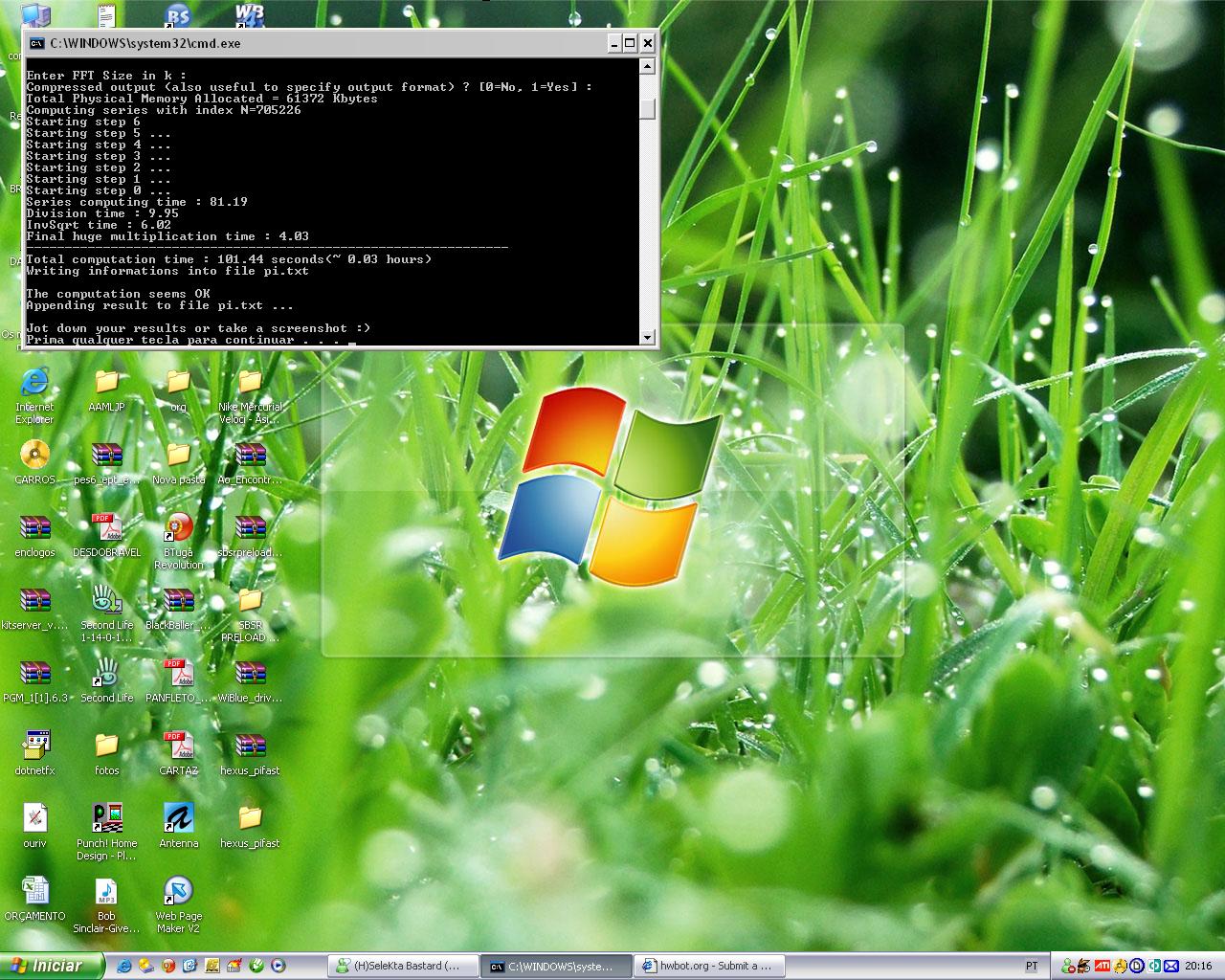Launch the Antenna application shortcut
1225x980 pixels.
coord(178,818)
